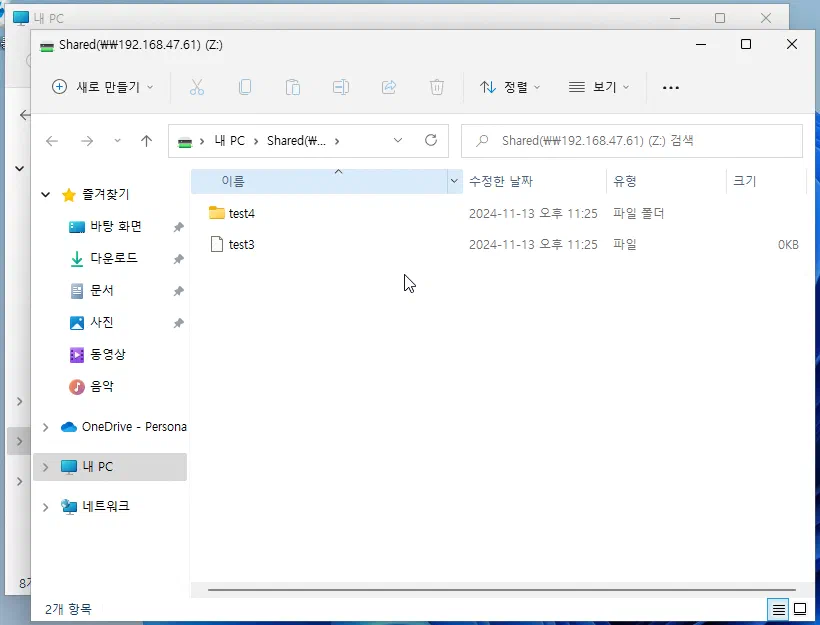Go up one folder level
820x625 pixels.
coord(146,141)
